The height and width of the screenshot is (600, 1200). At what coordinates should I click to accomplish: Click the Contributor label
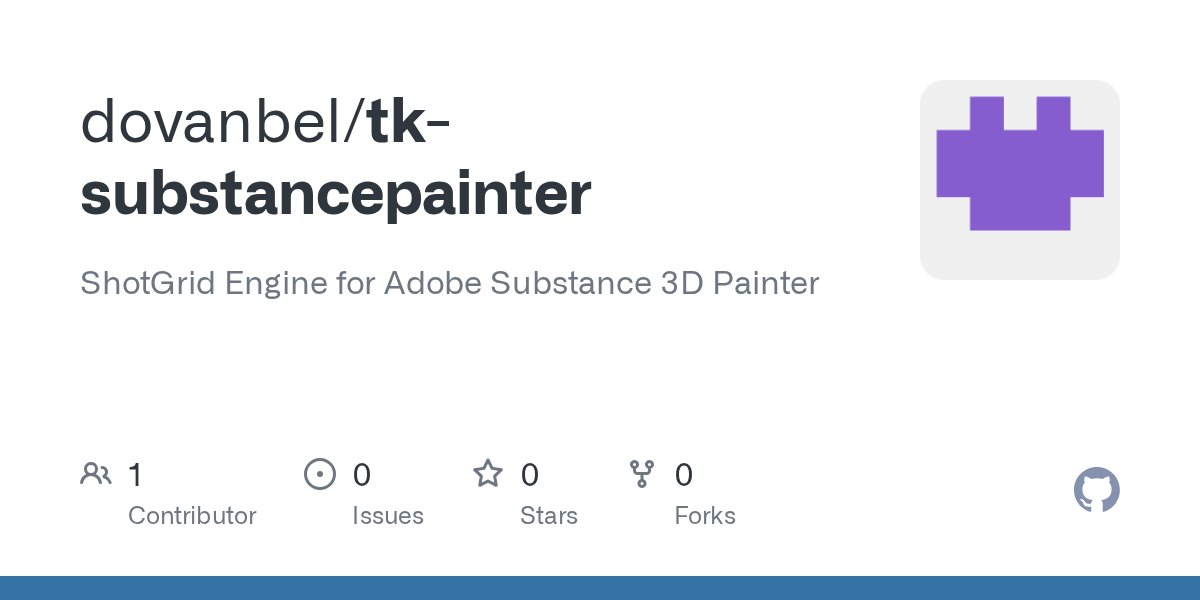pos(192,516)
